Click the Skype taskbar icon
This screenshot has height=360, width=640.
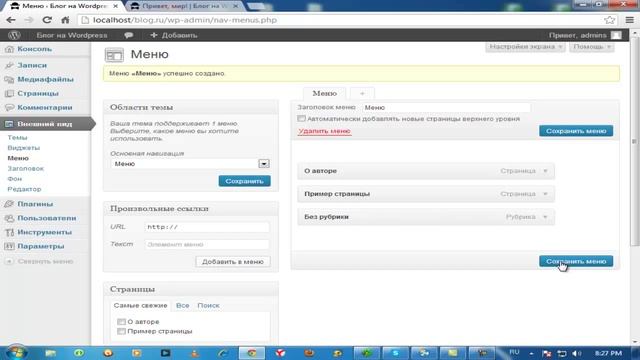(x=395, y=353)
